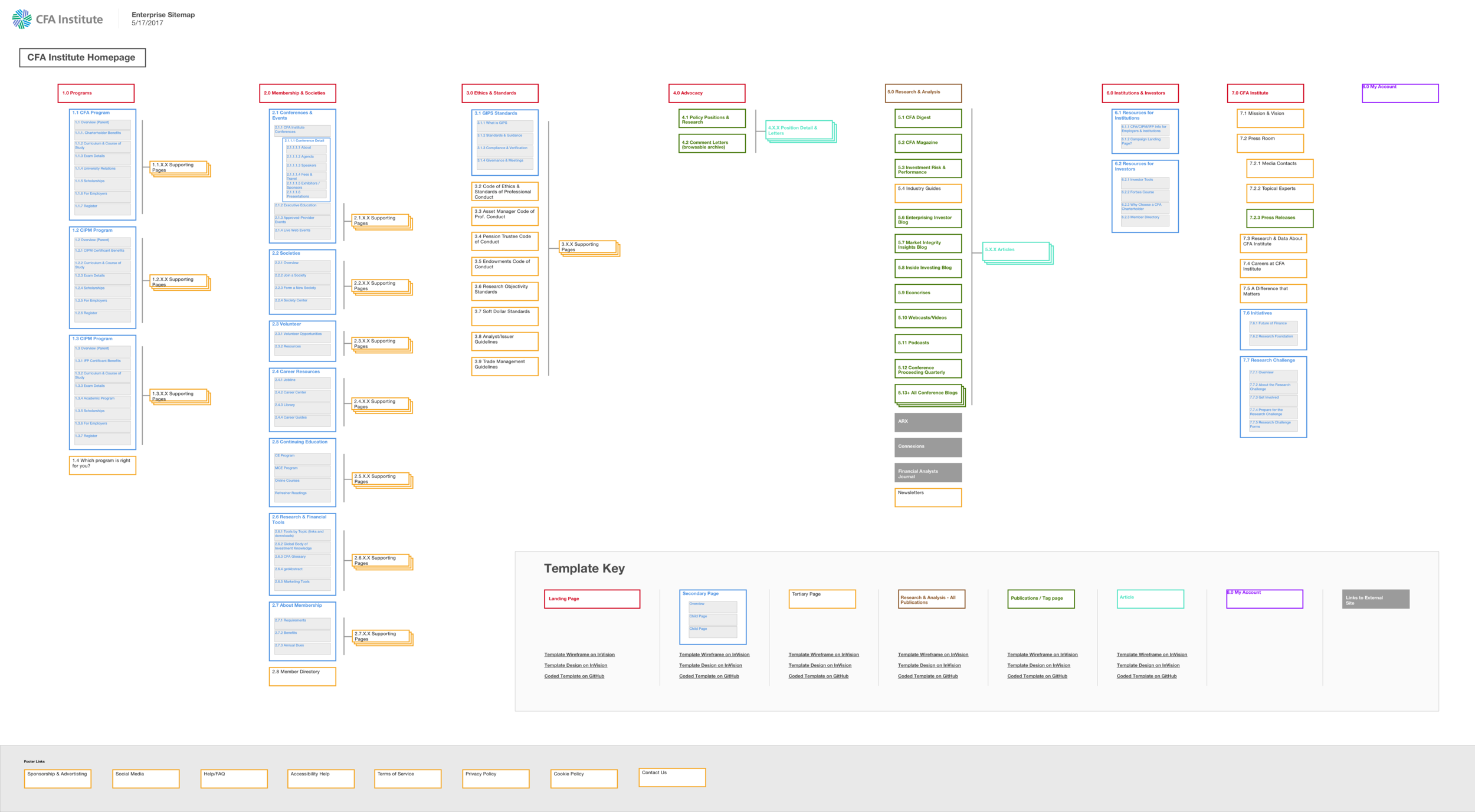Select 3.9 Trade Management Guidelines box
The height and width of the screenshot is (812, 1475).
pos(505,367)
